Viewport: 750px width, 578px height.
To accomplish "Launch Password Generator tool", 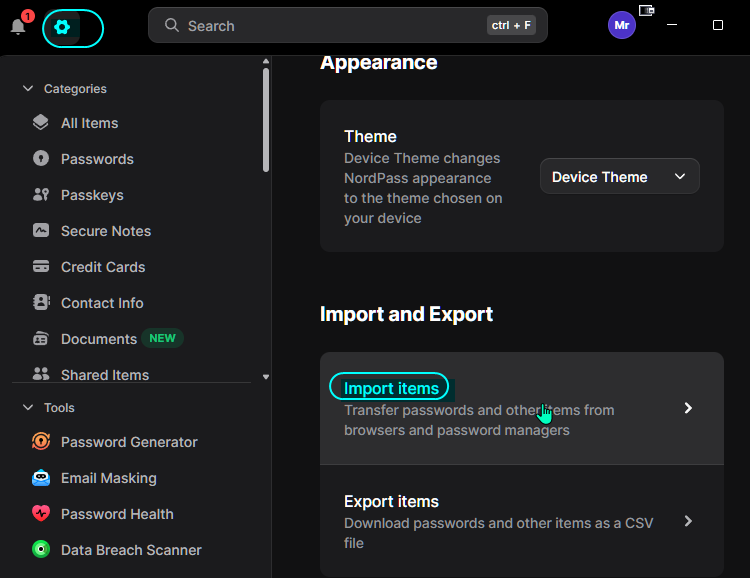I will (129, 442).
